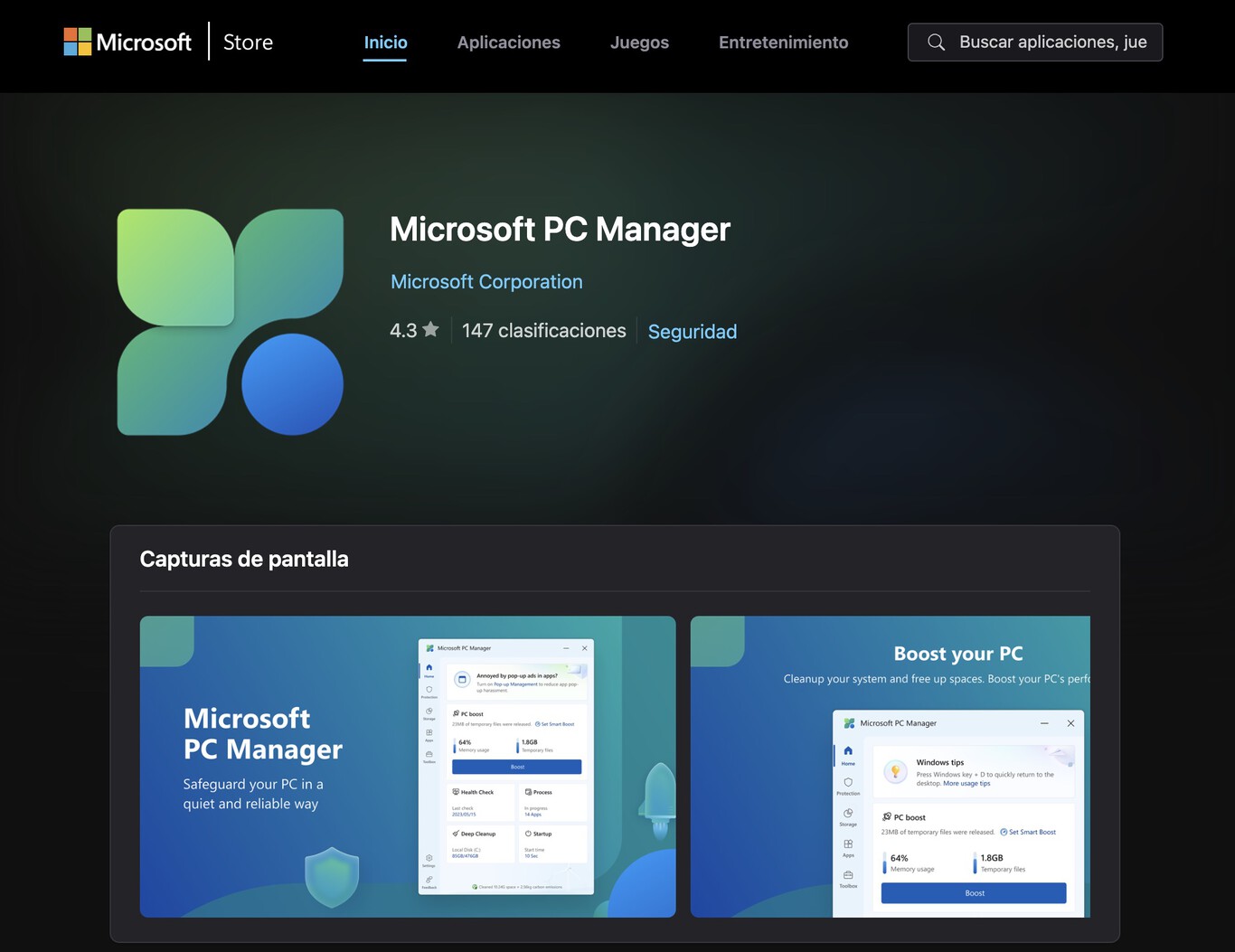Viewport: 1235px width, 952px height.
Task: Open the Toolbox briefcase icon
Action: tap(429, 754)
